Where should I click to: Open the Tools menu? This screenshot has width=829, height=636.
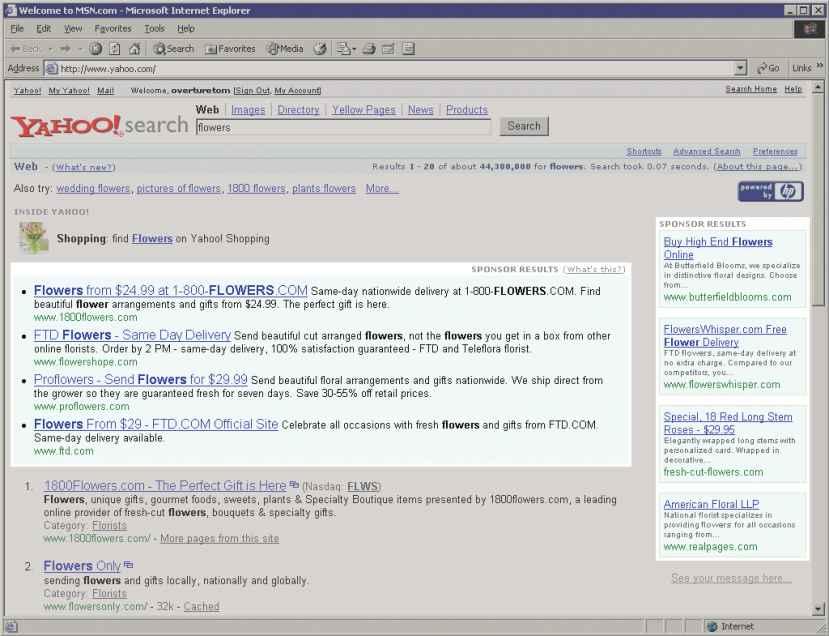coord(154,29)
